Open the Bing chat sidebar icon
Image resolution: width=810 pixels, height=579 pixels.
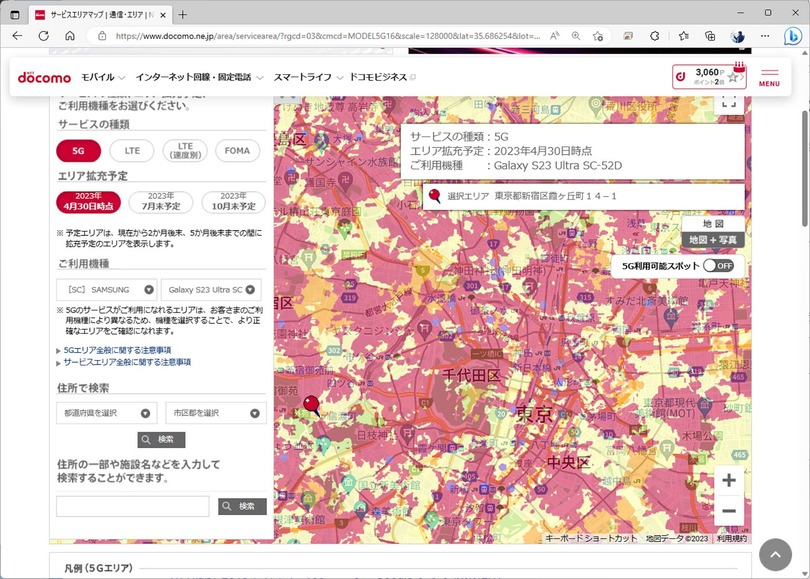click(x=792, y=36)
